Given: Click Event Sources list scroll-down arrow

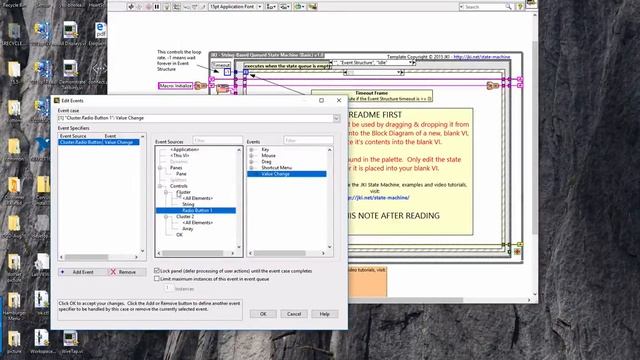Looking at the screenshot, I should coord(239,247).
